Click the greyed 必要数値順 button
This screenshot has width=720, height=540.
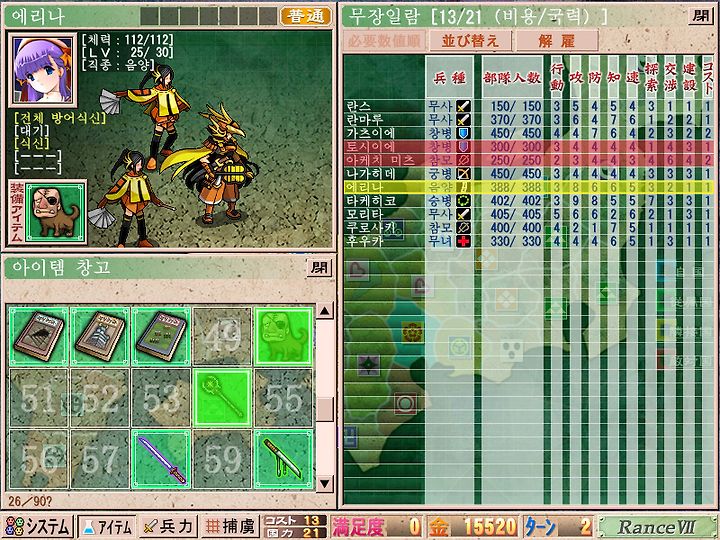384,41
